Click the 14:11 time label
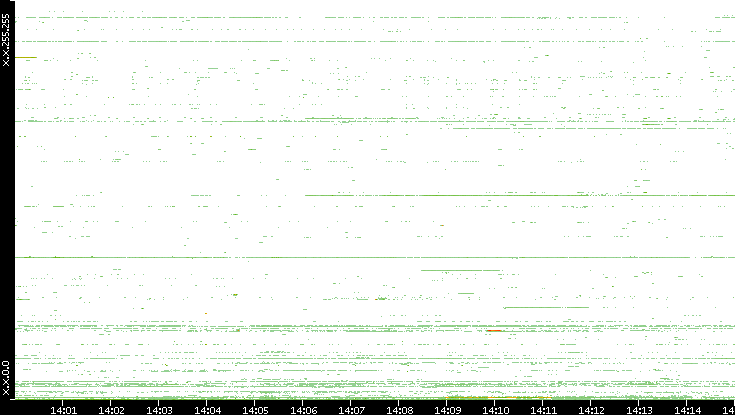735x415 pixels. [544, 410]
